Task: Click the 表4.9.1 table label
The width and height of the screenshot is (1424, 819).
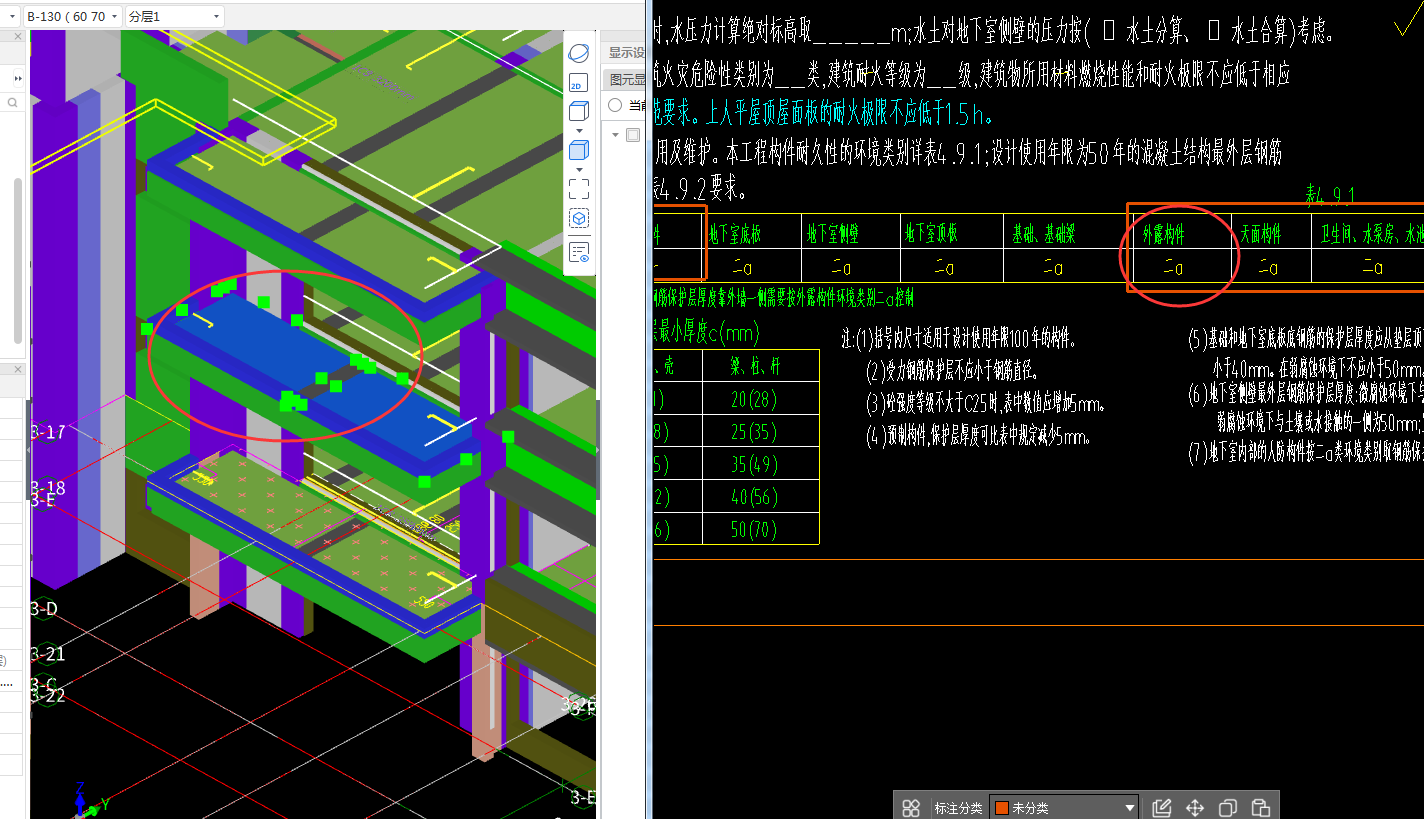Action: coord(1330,195)
